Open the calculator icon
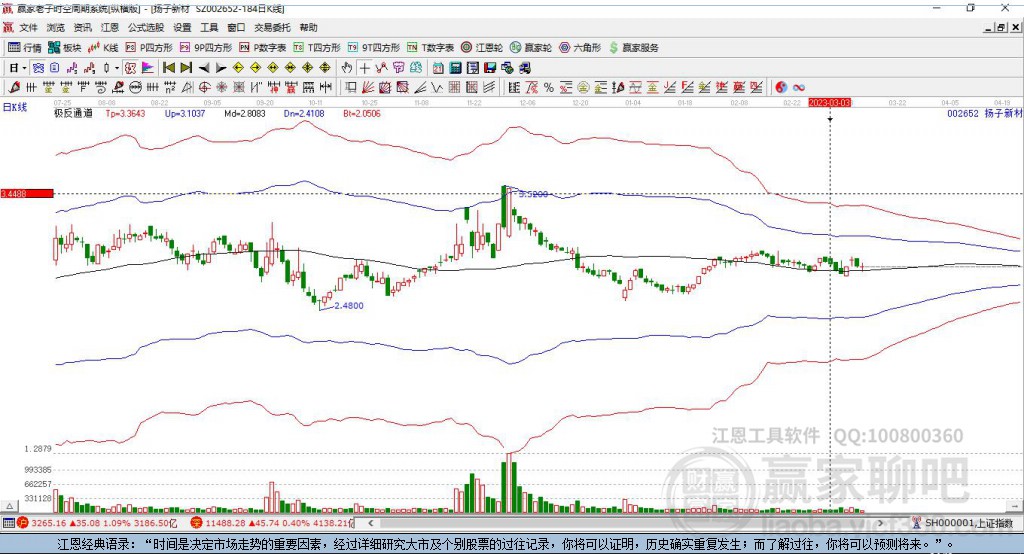 pyautogui.click(x=455, y=68)
